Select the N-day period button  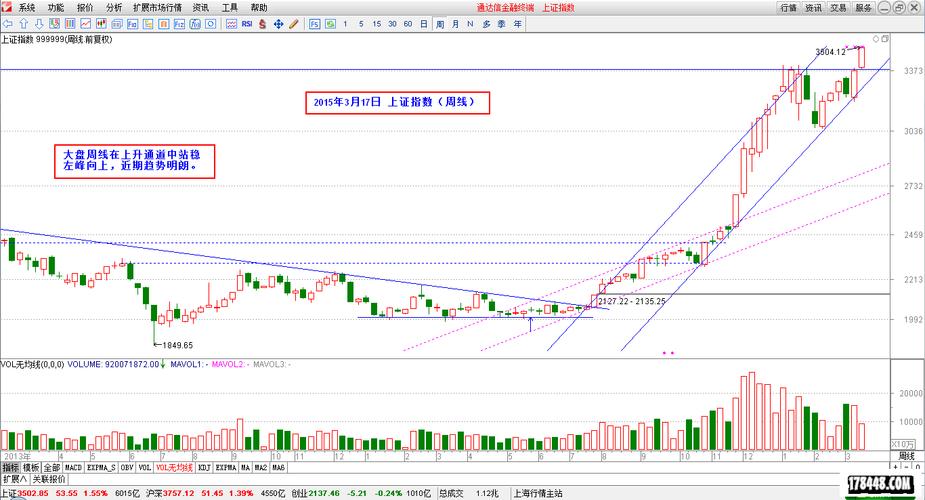(x=470, y=24)
